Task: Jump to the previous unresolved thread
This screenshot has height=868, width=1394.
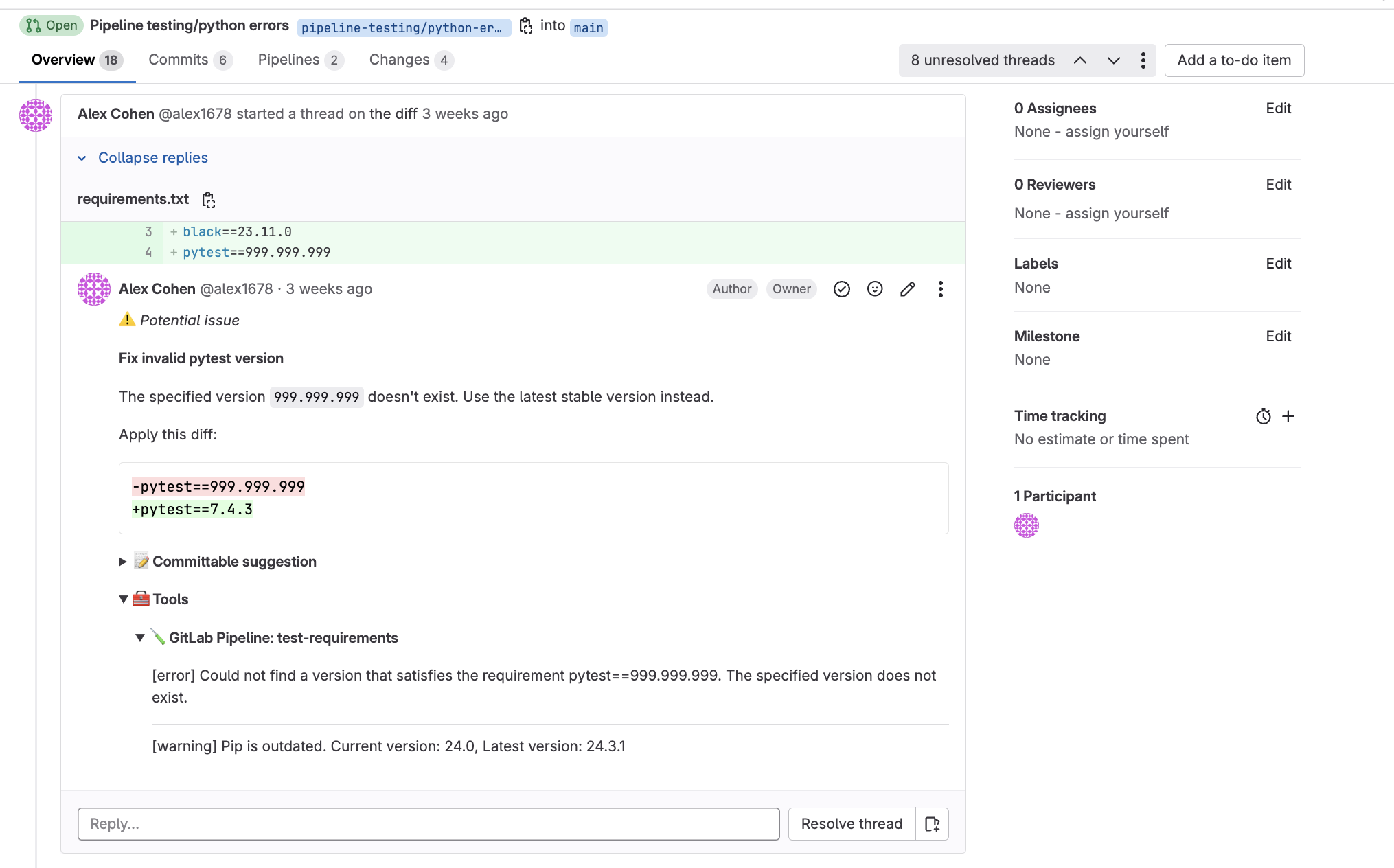Action: tap(1079, 60)
